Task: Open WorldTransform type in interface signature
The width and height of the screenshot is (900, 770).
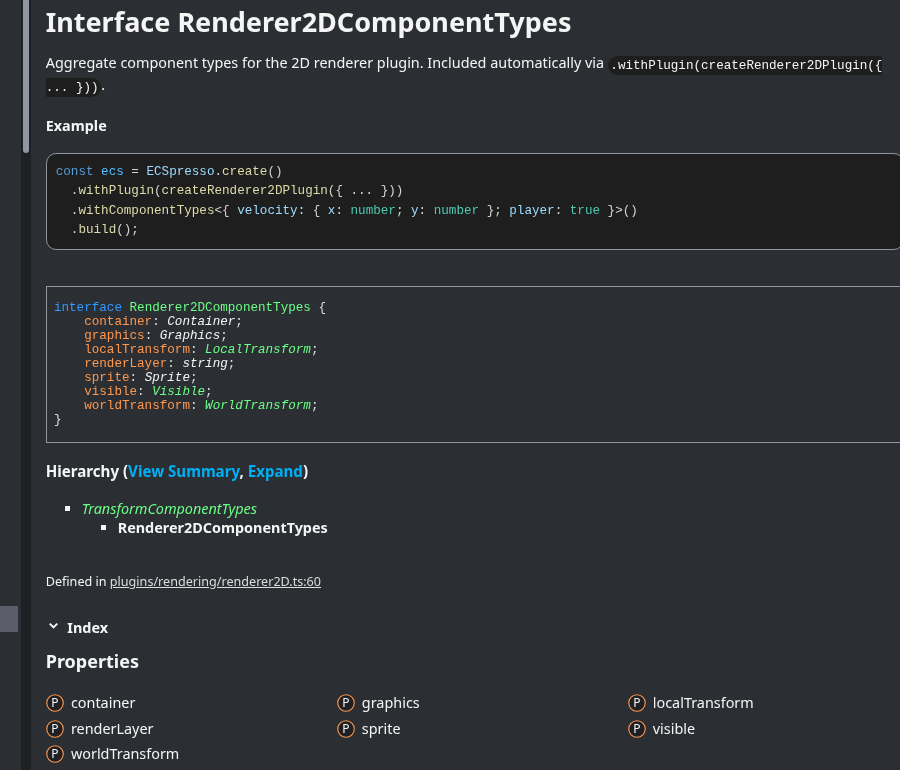Action: click(x=258, y=405)
